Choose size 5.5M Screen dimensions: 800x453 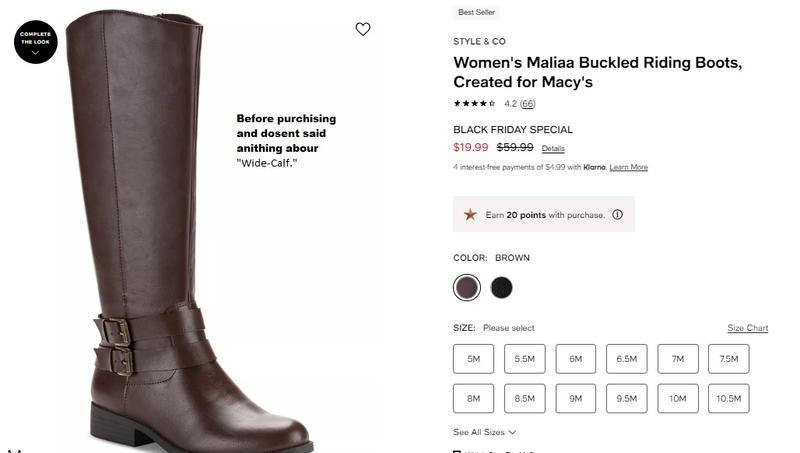(x=524, y=359)
